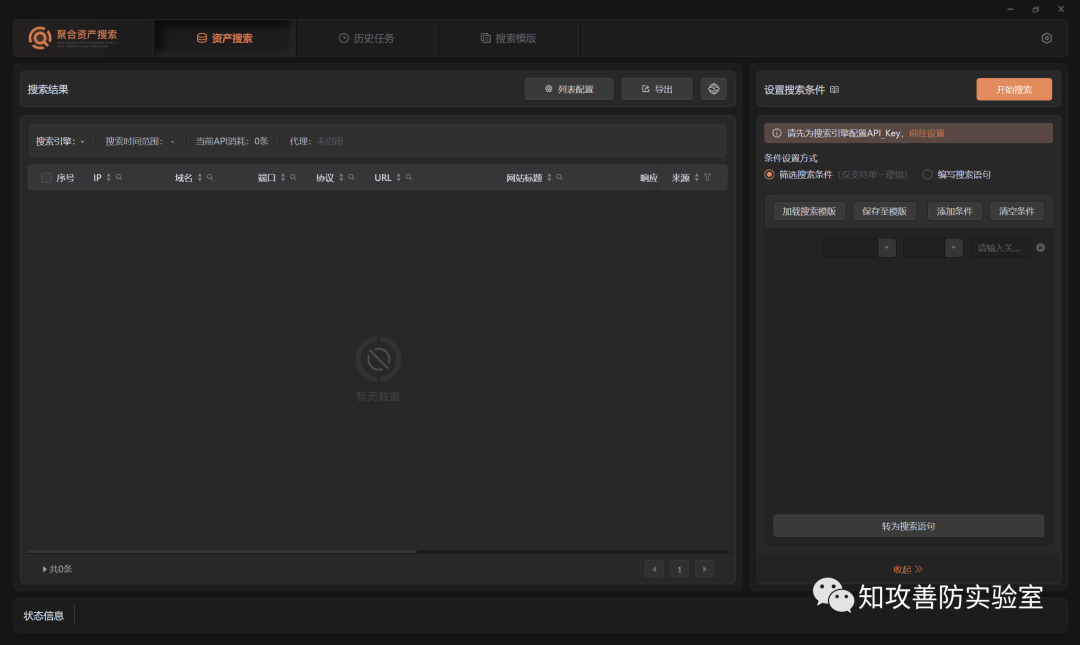
Task: Click 添加条件 button
Action: (955, 211)
